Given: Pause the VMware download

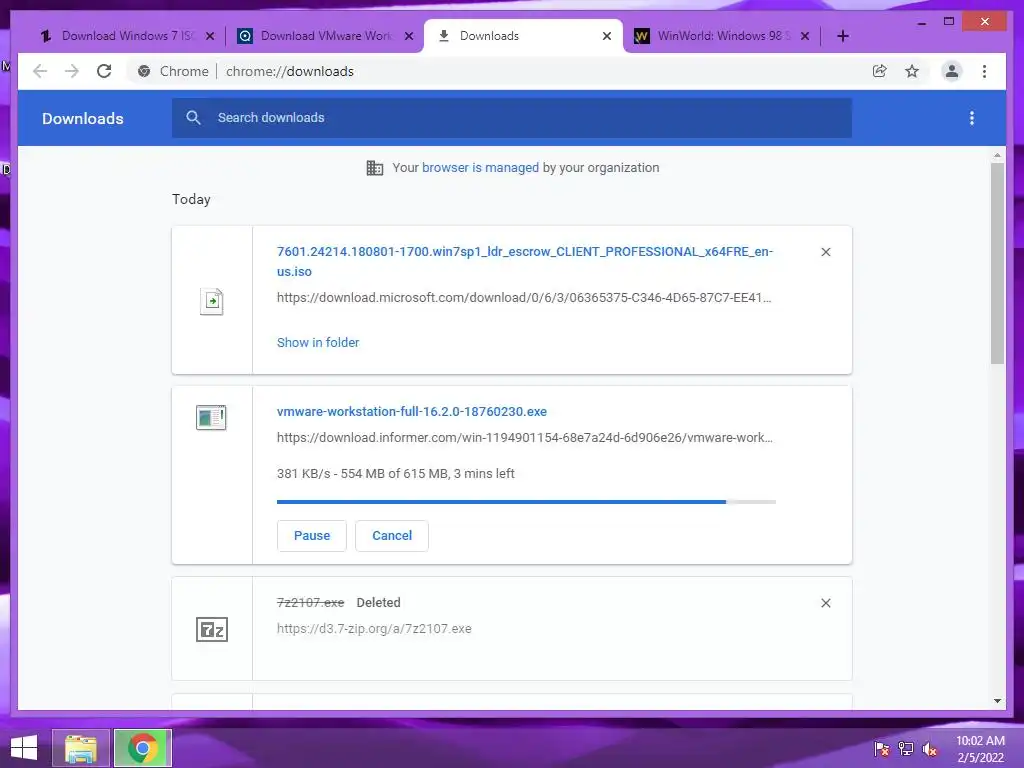Looking at the screenshot, I should [x=312, y=536].
